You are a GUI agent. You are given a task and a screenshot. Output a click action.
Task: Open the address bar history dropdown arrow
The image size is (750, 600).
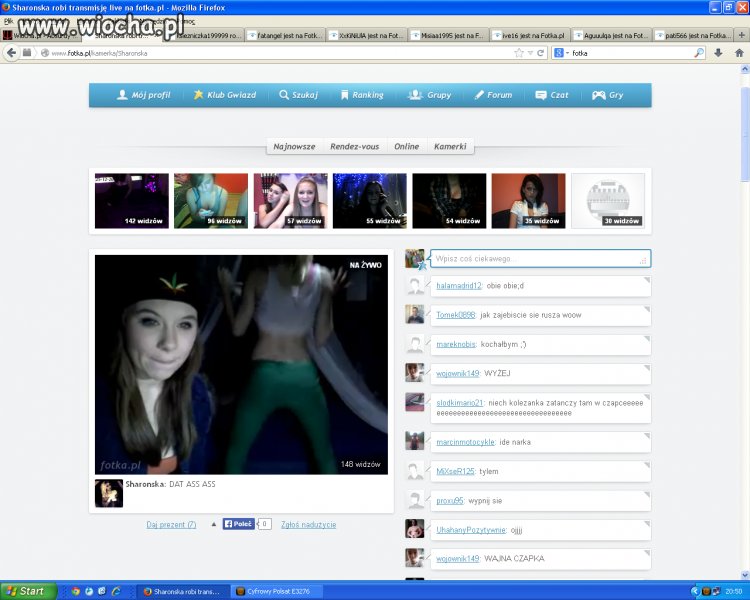[x=530, y=53]
